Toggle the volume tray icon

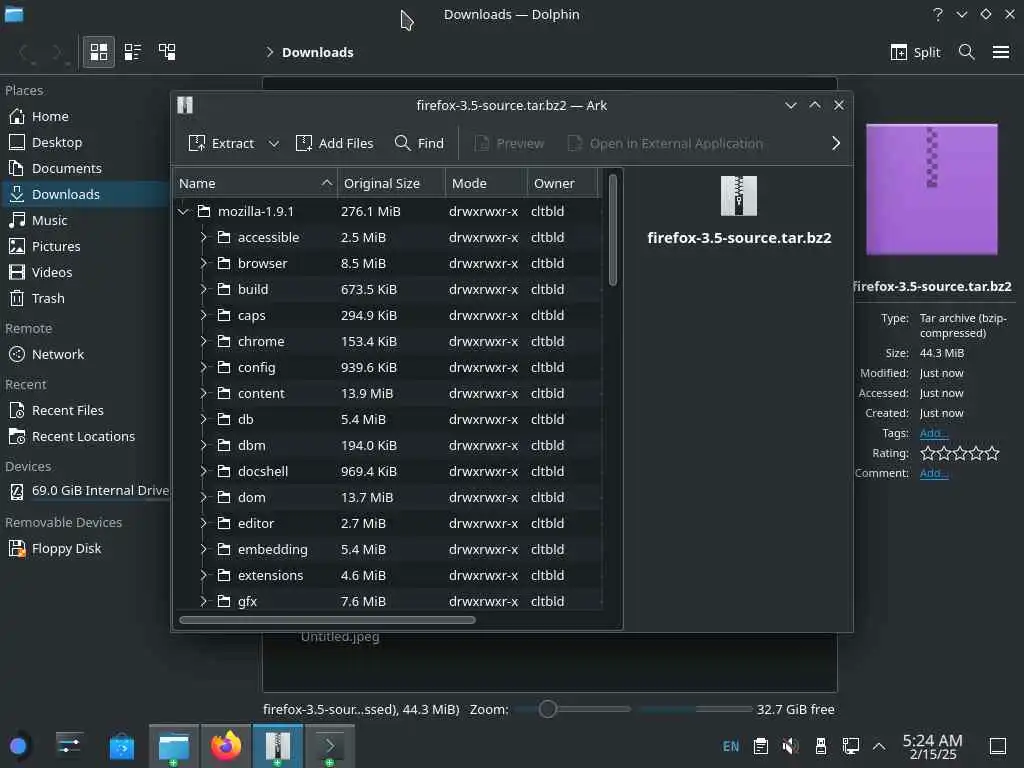click(790, 746)
